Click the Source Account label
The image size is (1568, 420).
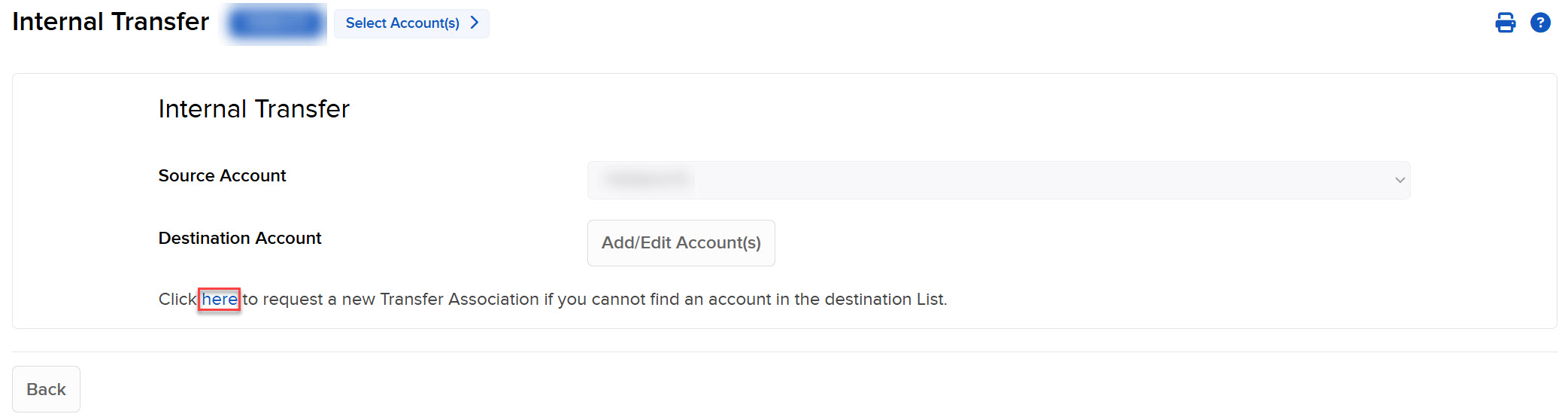(x=223, y=176)
